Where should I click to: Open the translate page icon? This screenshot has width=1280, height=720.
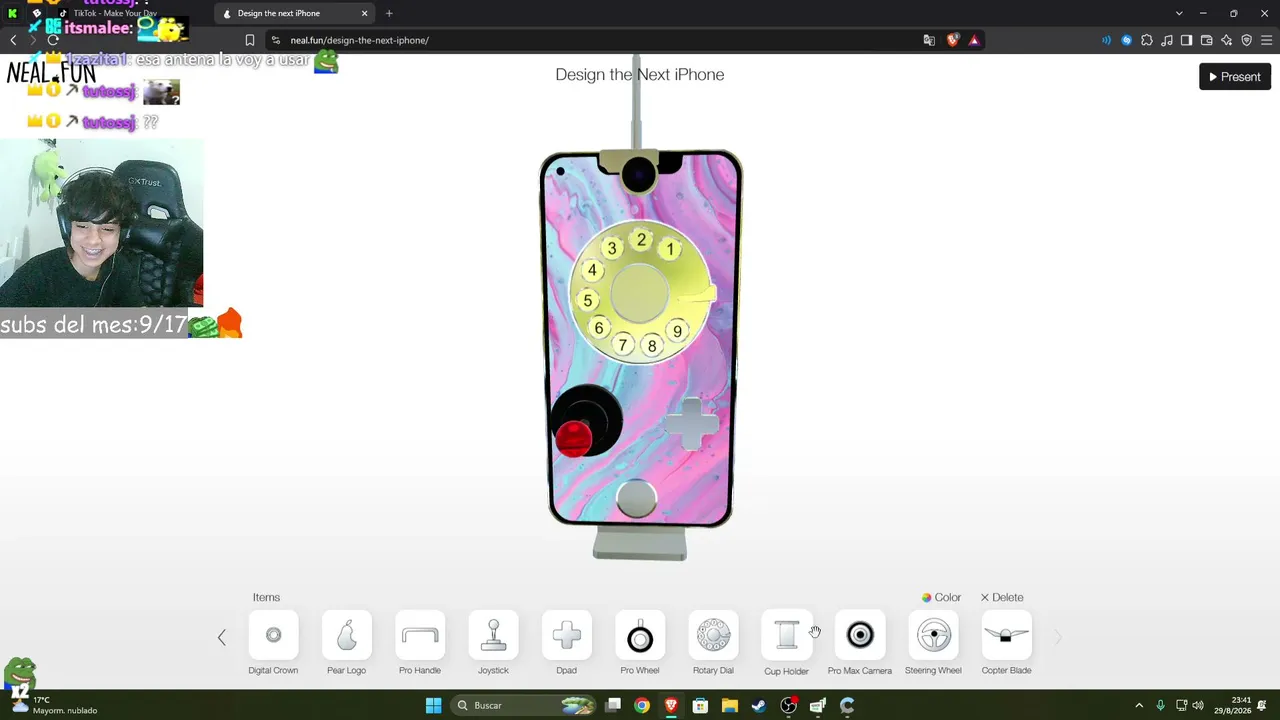click(x=929, y=40)
